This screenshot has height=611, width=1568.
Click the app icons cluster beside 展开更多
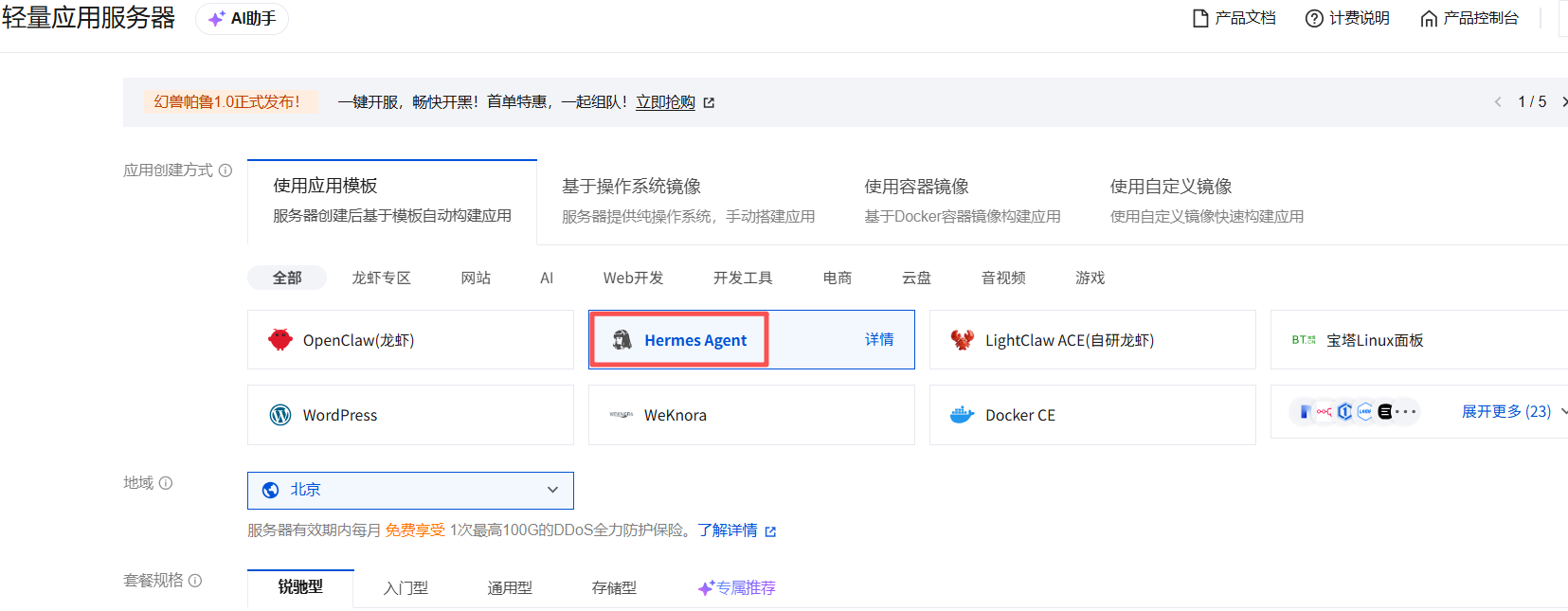tap(1355, 411)
